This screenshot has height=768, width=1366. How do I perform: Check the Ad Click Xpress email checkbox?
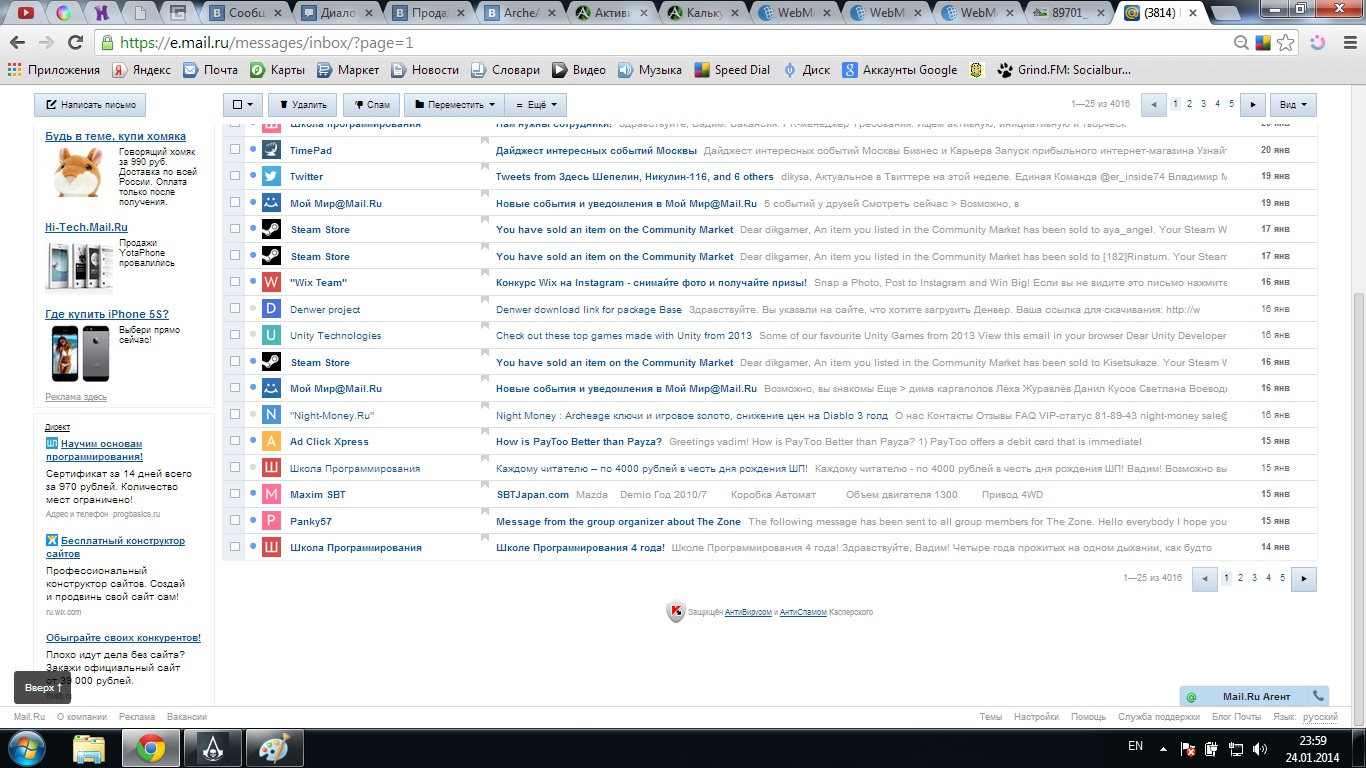235,441
